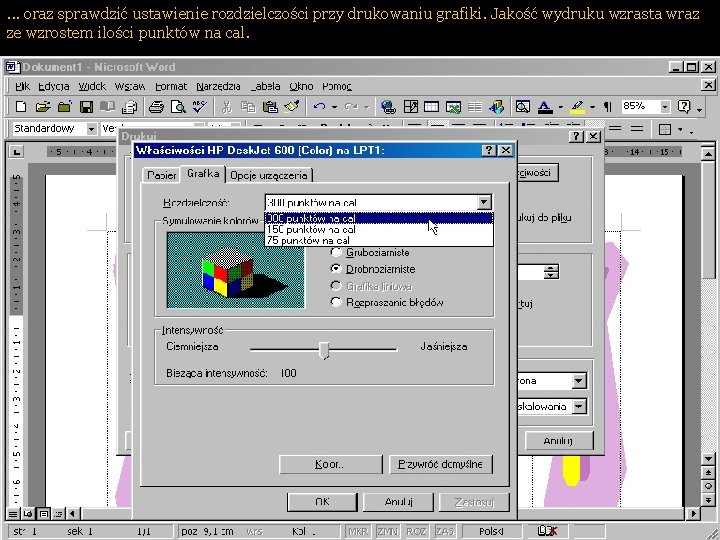Open the Edycja menu

(x=54, y=86)
